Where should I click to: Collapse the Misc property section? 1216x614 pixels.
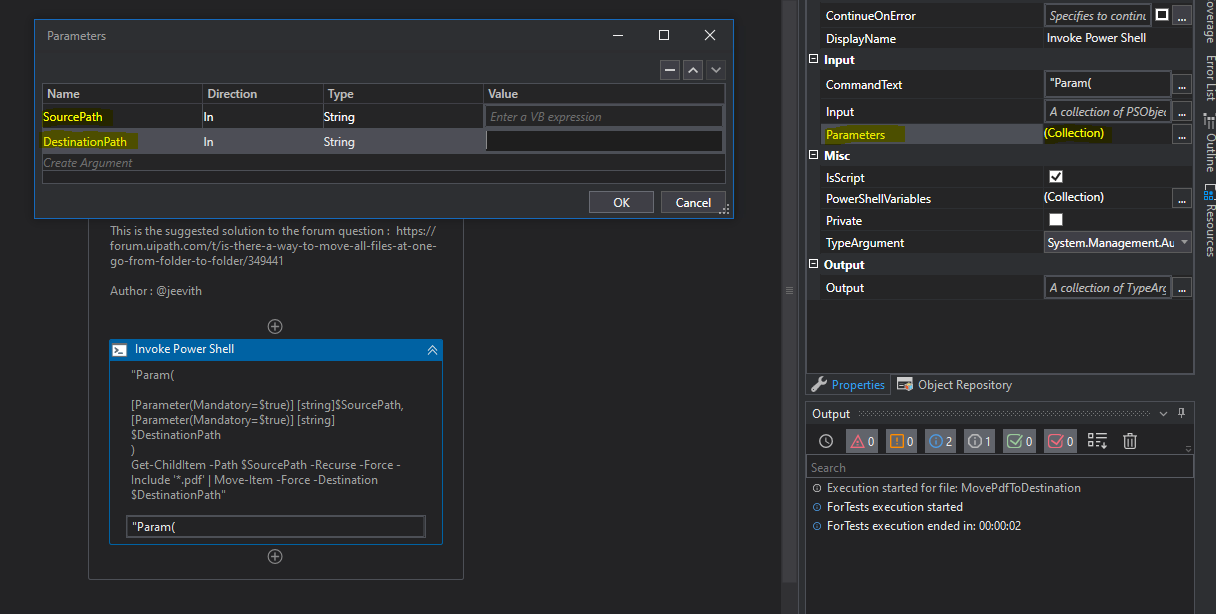pyautogui.click(x=814, y=155)
